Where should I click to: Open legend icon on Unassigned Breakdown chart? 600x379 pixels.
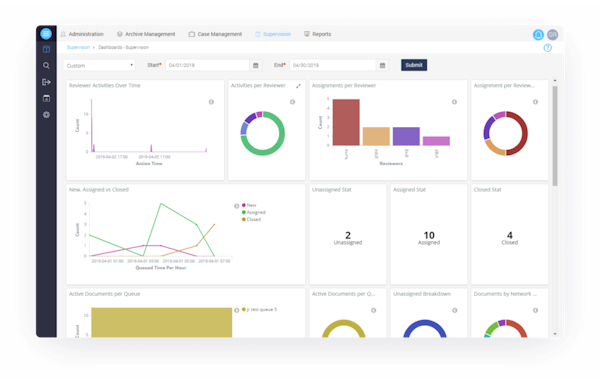point(455,310)
